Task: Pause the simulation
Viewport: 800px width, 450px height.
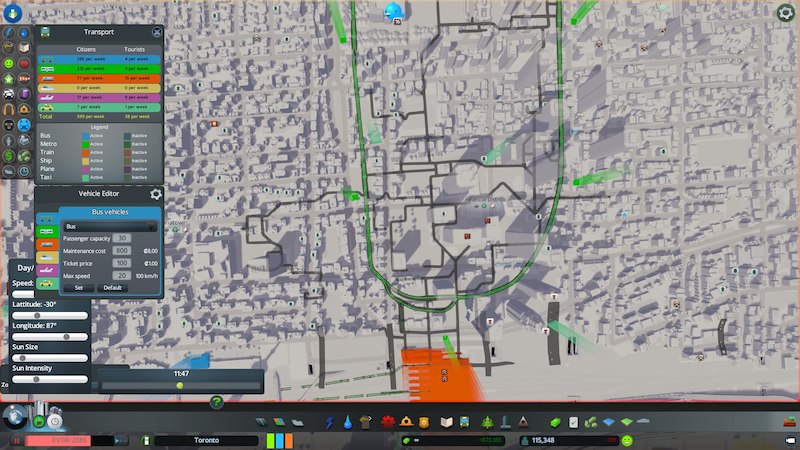Action: click(x=17, y=440)
